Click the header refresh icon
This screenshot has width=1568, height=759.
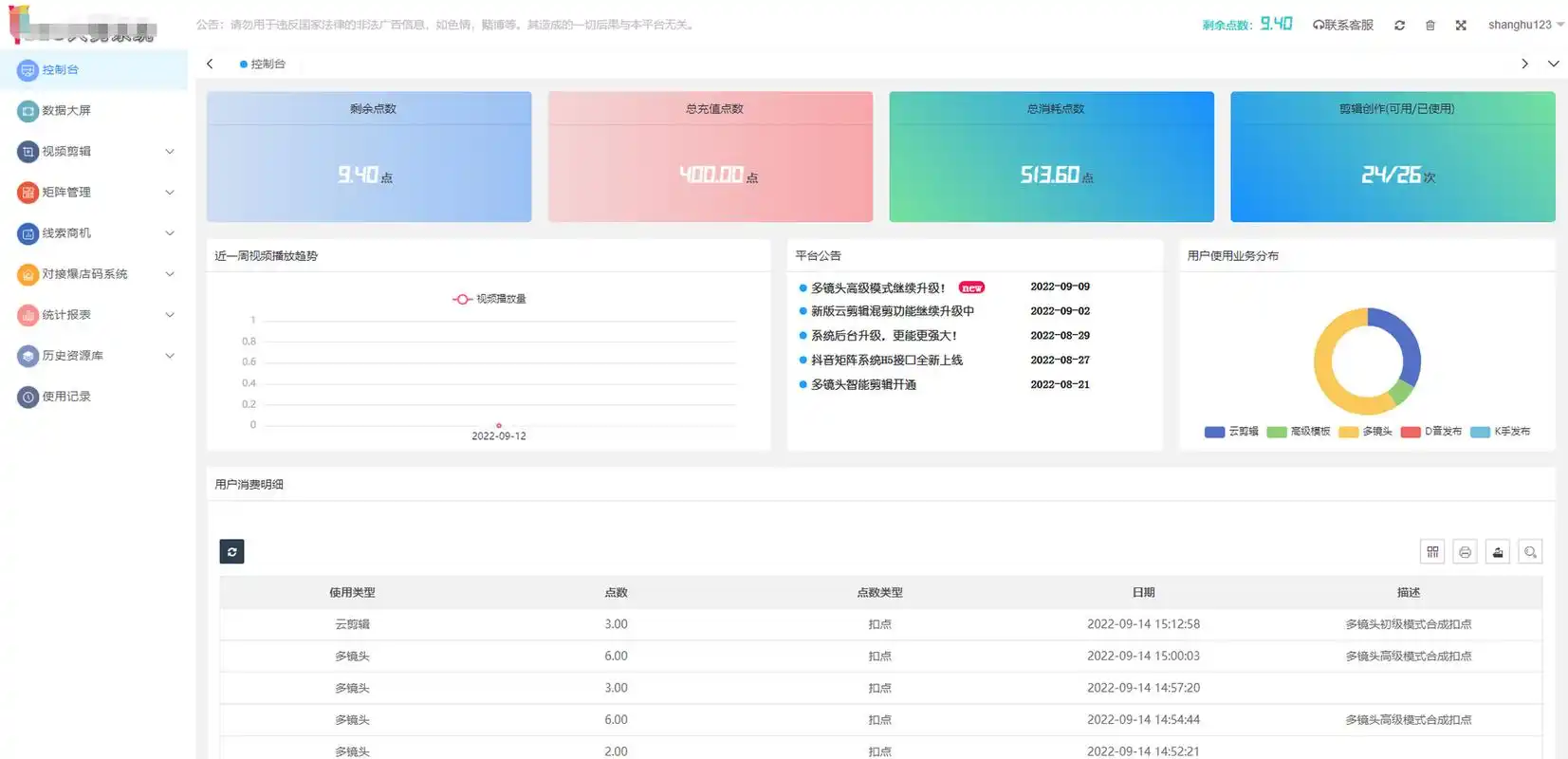pyautogui.click(x=1399, y=26)
